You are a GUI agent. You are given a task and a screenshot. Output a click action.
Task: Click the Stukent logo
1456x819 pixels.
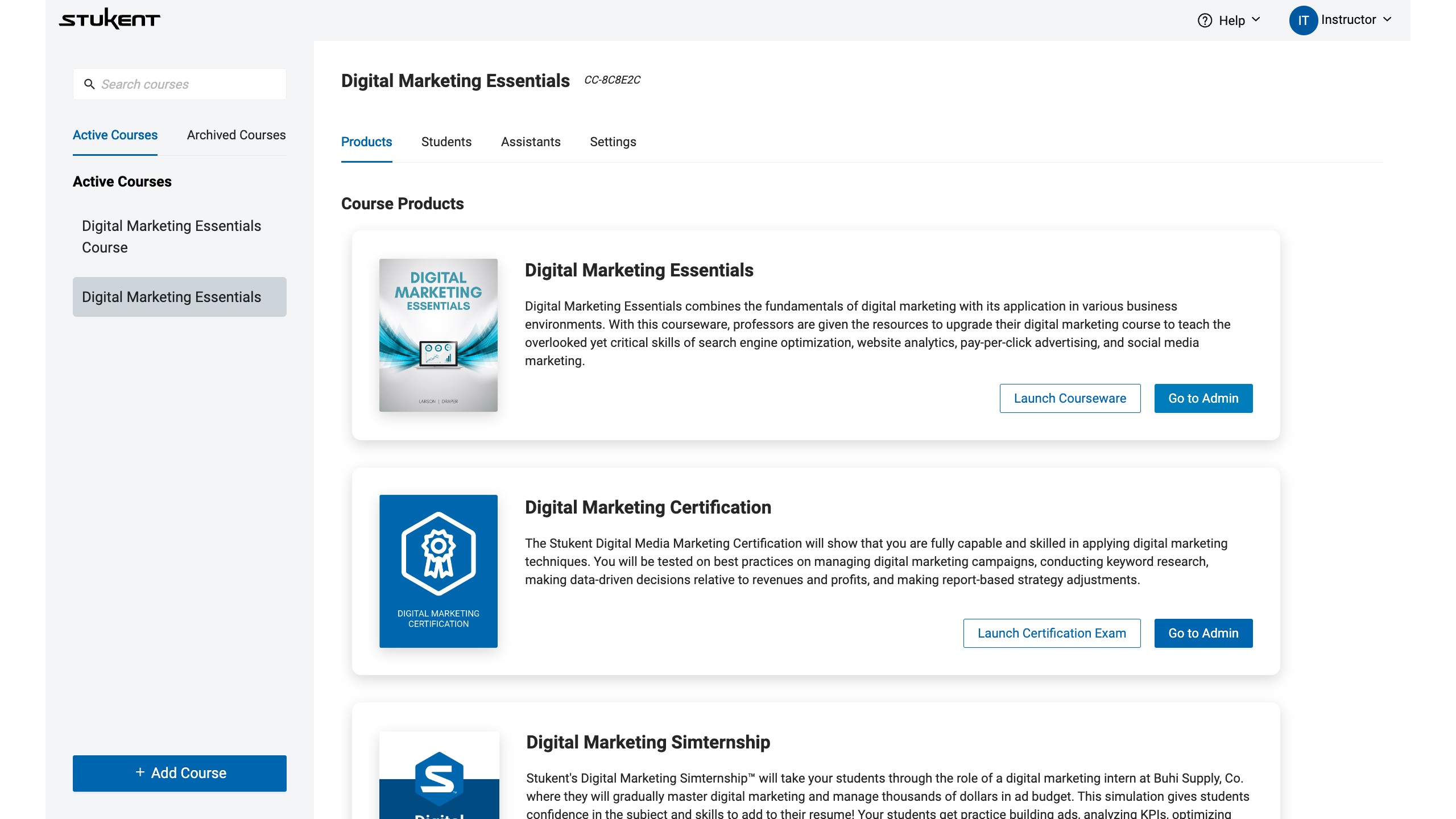pos(110,19)
